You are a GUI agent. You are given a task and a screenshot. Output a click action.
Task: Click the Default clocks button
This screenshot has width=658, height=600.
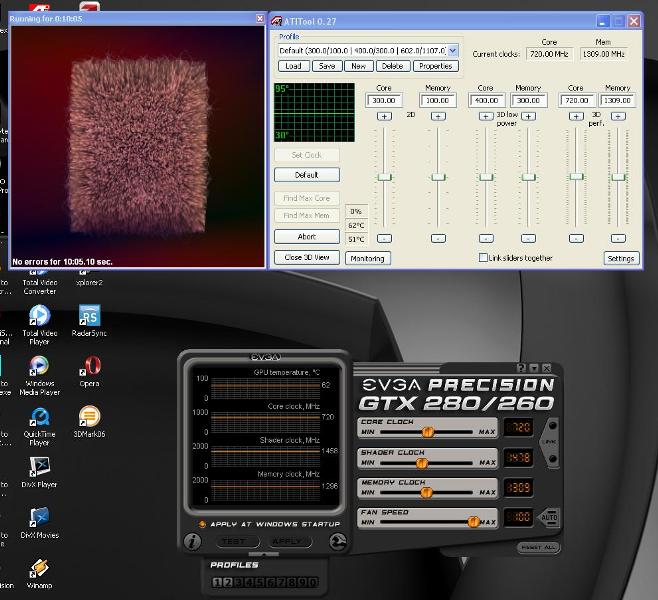(307, 175)
